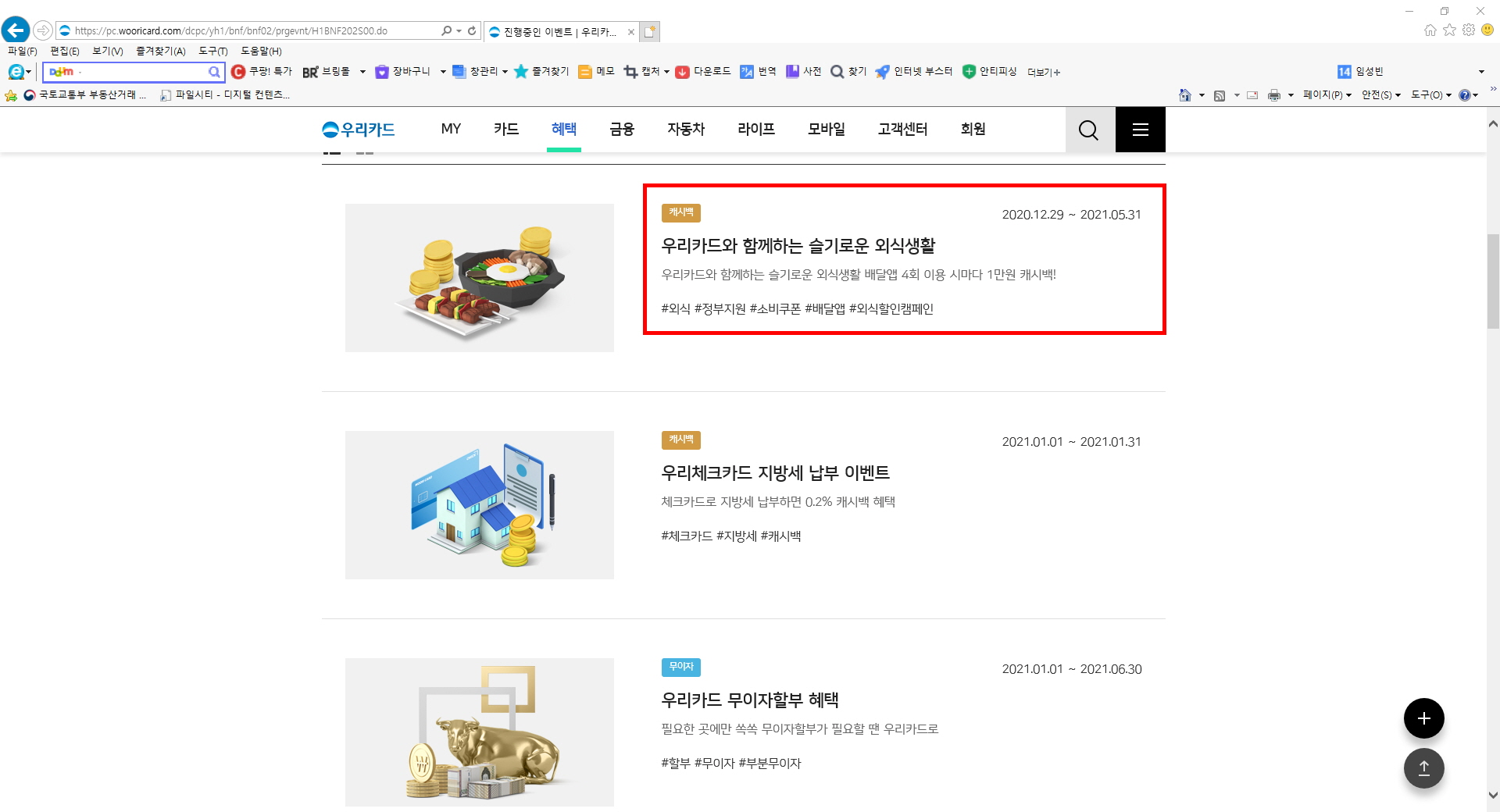Open the 사전 dictionary toolbar button
The image size is (1500, 812).
(803, 71)
